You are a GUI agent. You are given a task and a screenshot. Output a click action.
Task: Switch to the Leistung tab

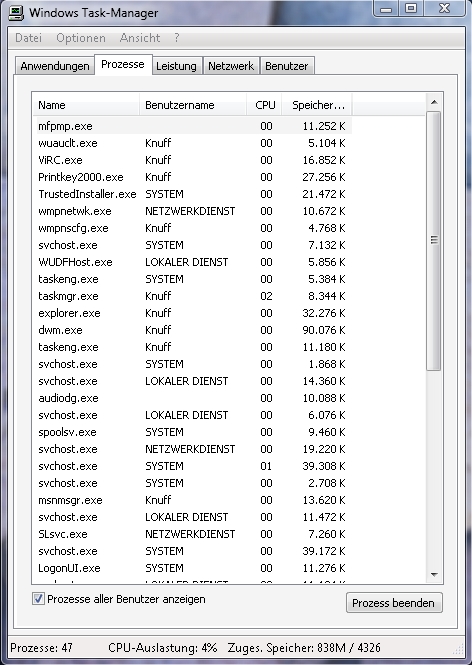point(176,66)
